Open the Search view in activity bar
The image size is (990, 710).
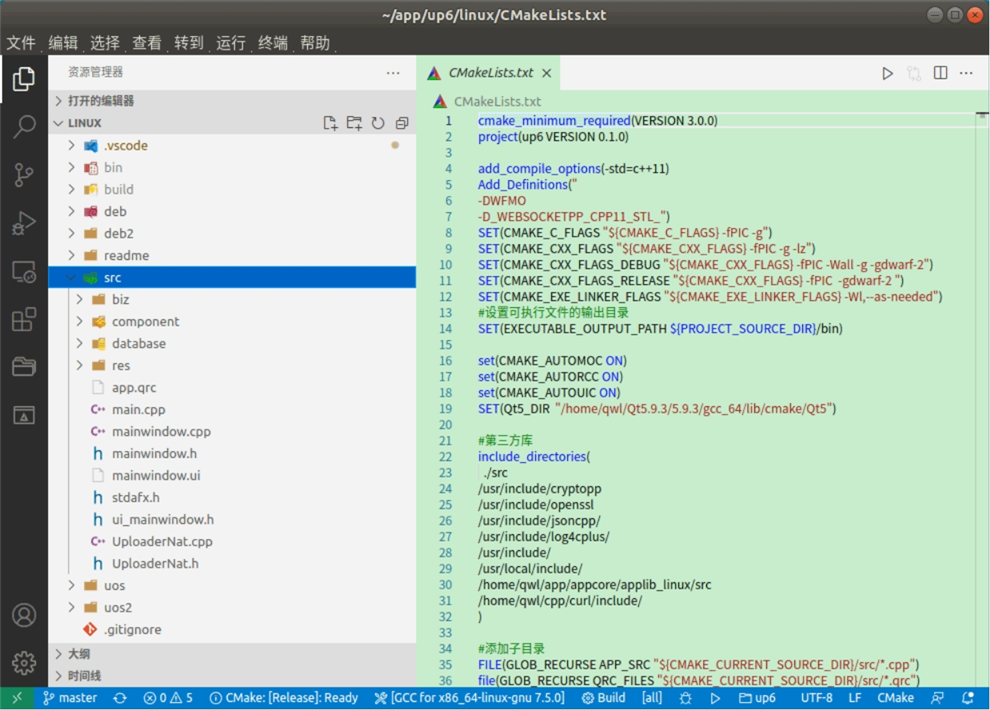[x=24, y=126]
